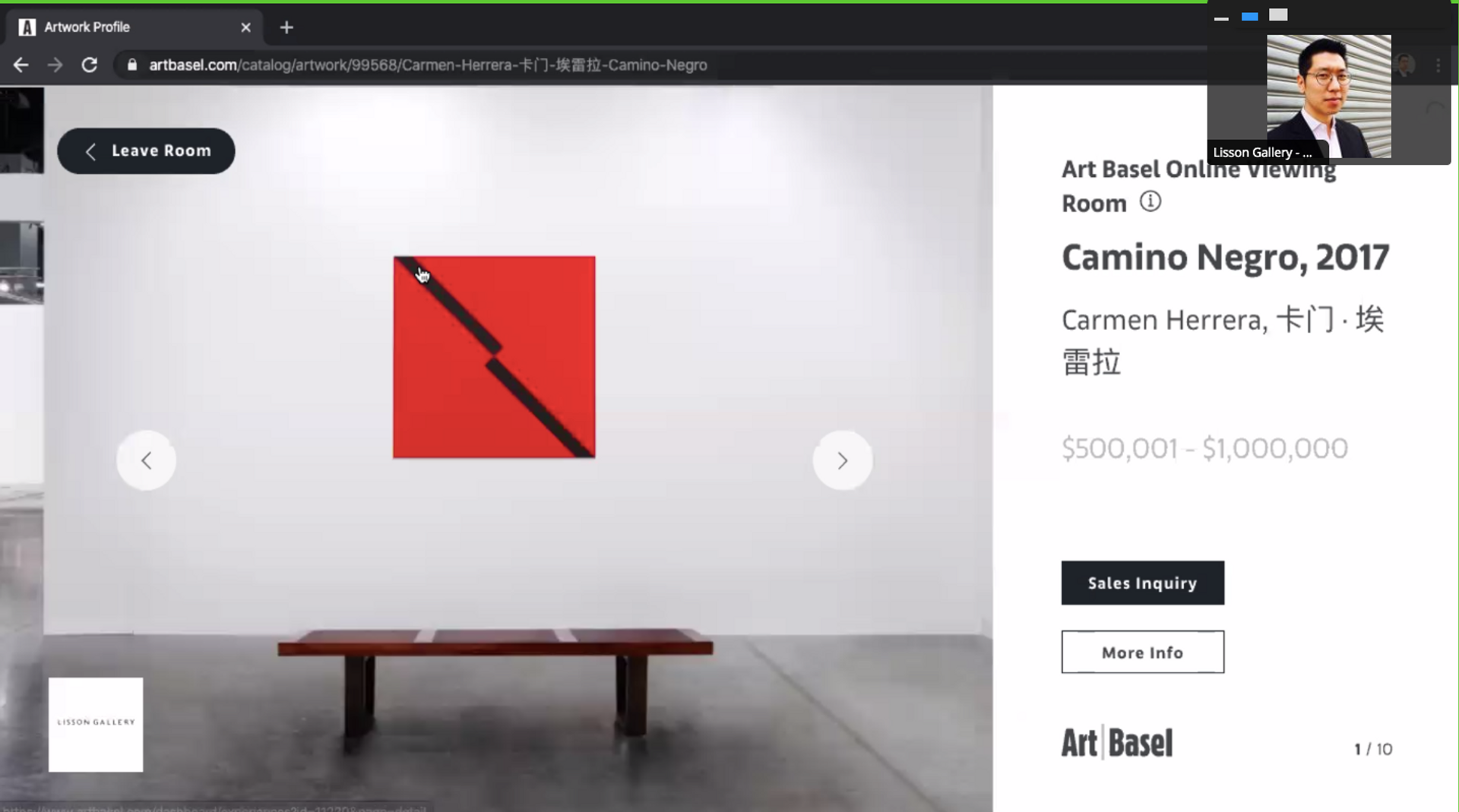Click the lock icon in the address bar
Image resolution: width=1459 pixels, height=812 pixels.
(x=132, y=65)
